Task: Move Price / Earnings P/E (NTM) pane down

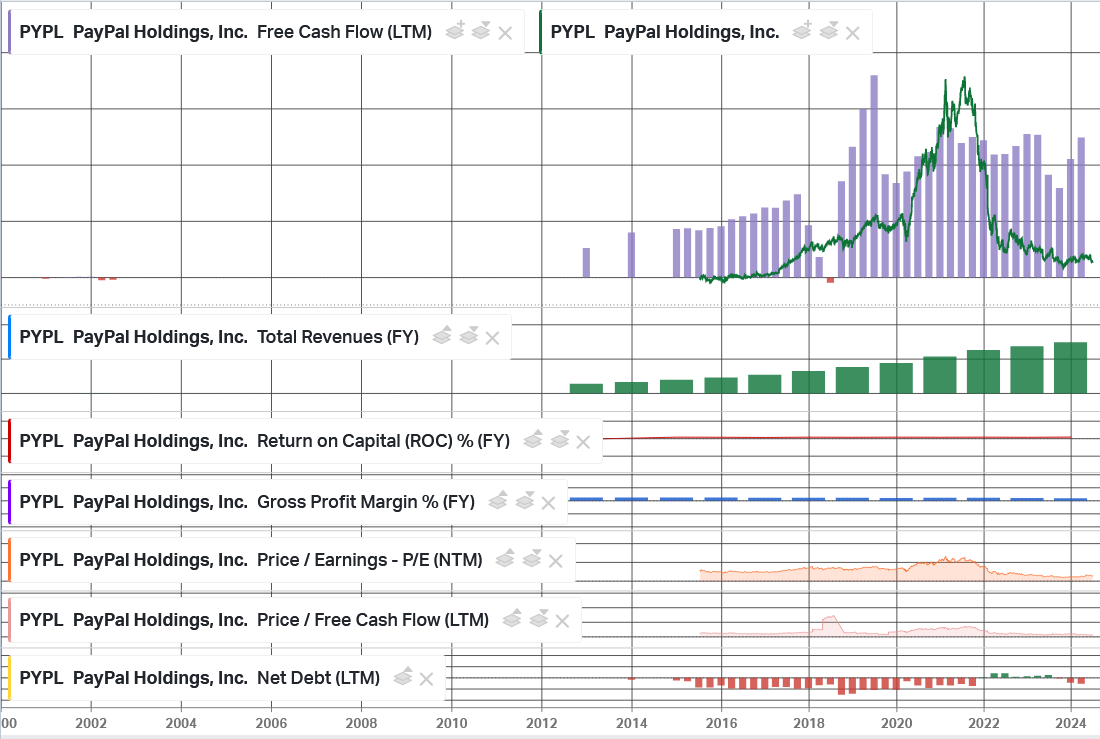Action: (531, 559)
